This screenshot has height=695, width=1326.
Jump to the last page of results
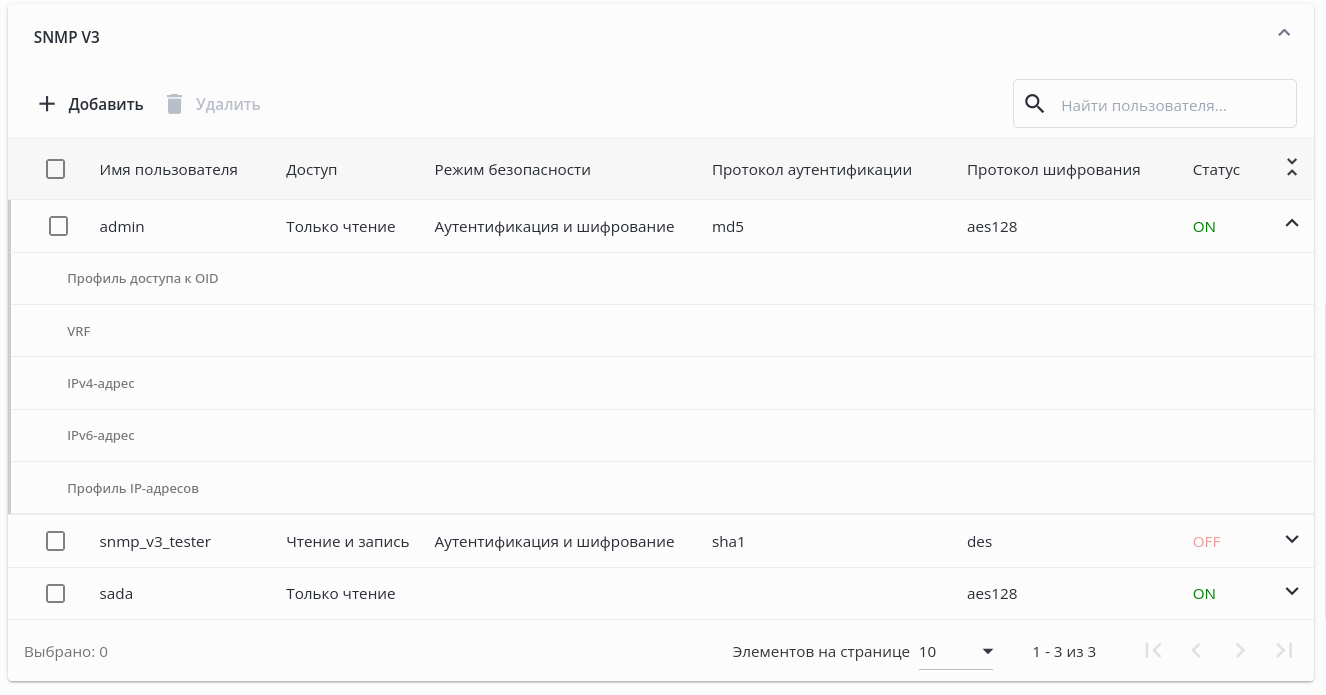pyautogui.click(x=1284, y=651)
